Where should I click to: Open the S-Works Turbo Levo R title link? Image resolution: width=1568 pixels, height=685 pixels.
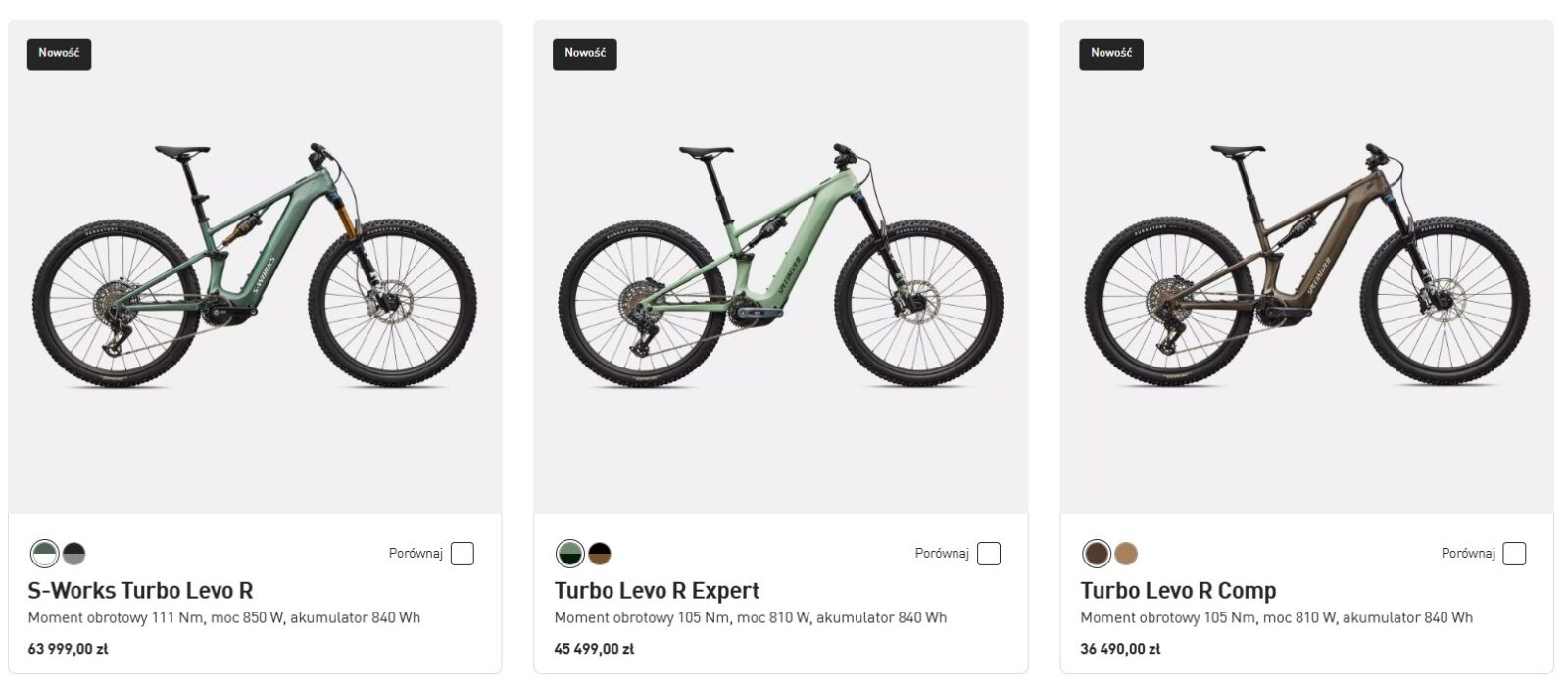tap(140, 591)
